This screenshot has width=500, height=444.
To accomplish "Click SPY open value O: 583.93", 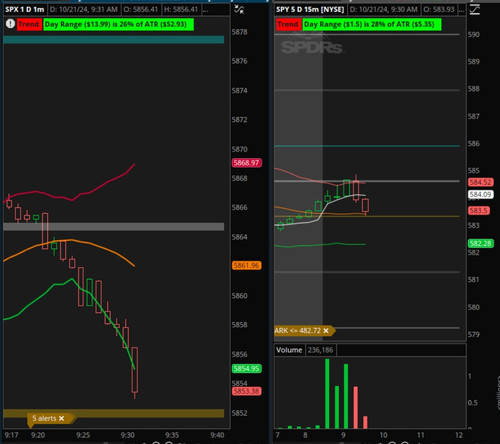I will pos(439,9).
